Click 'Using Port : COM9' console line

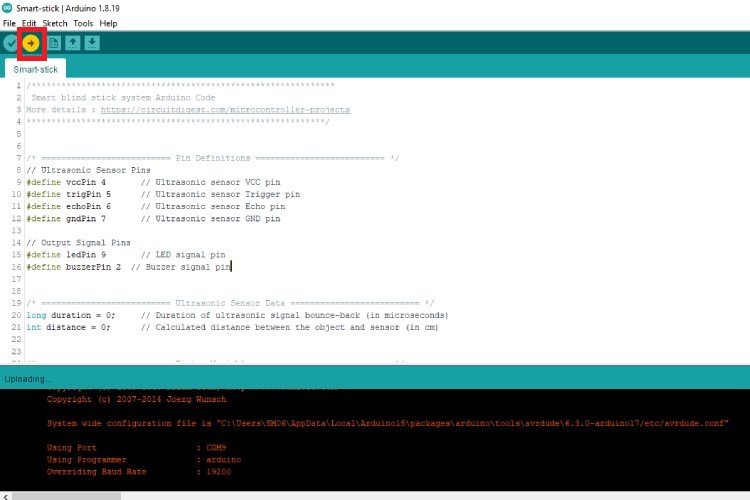point(136,448)
